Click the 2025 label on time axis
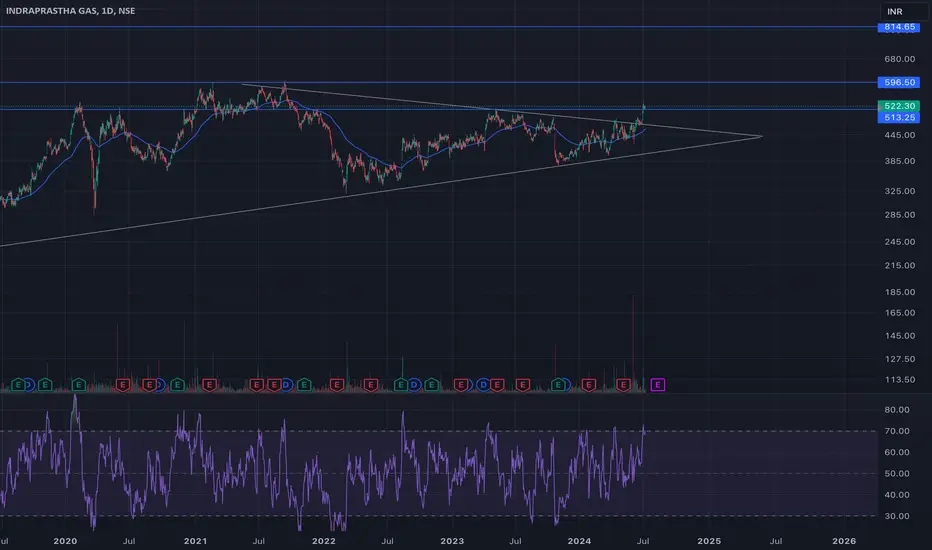The image size is (932, 550). 709,541
